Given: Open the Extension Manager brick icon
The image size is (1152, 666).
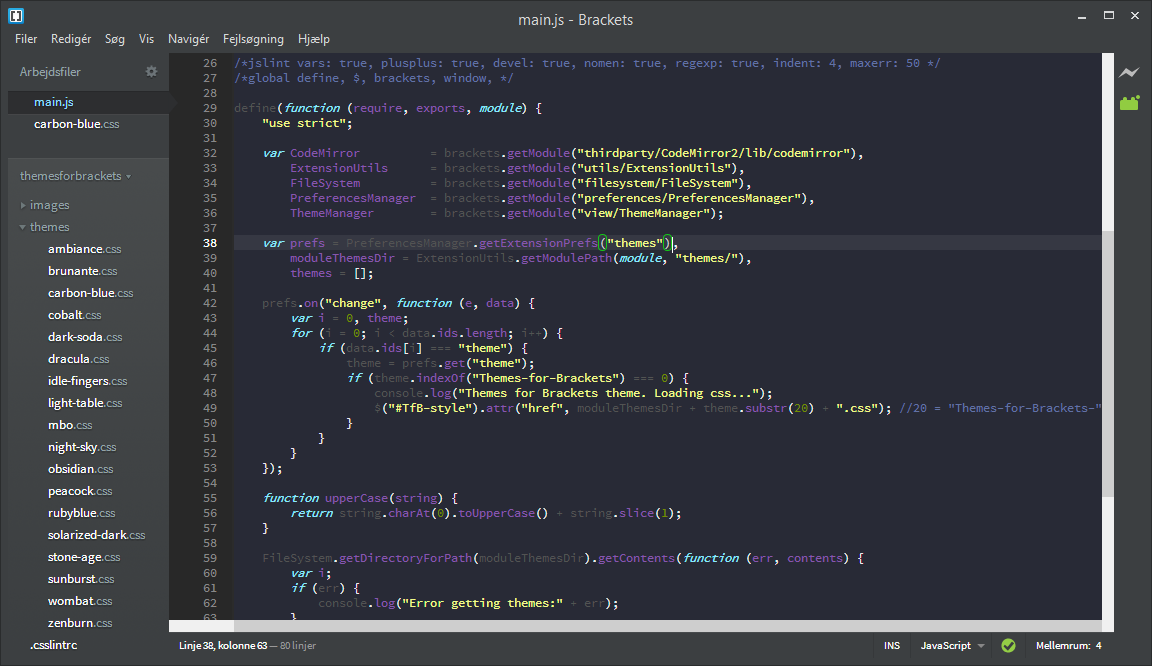Looking at the screenshot, I should pyautogui.click(x=1129, y=102).
